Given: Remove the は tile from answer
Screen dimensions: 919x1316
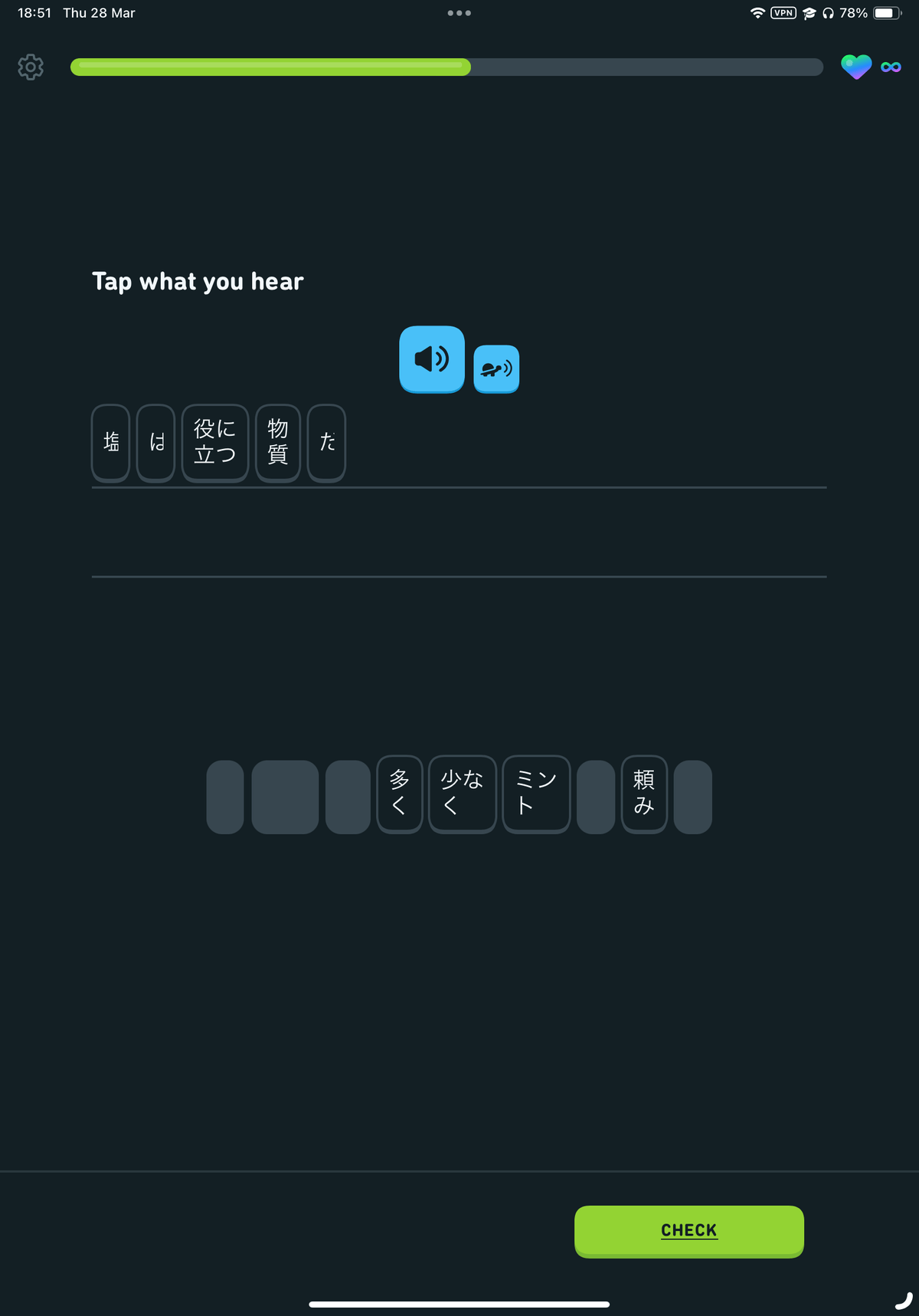Looking at the screenshot, I should [156, 443].
